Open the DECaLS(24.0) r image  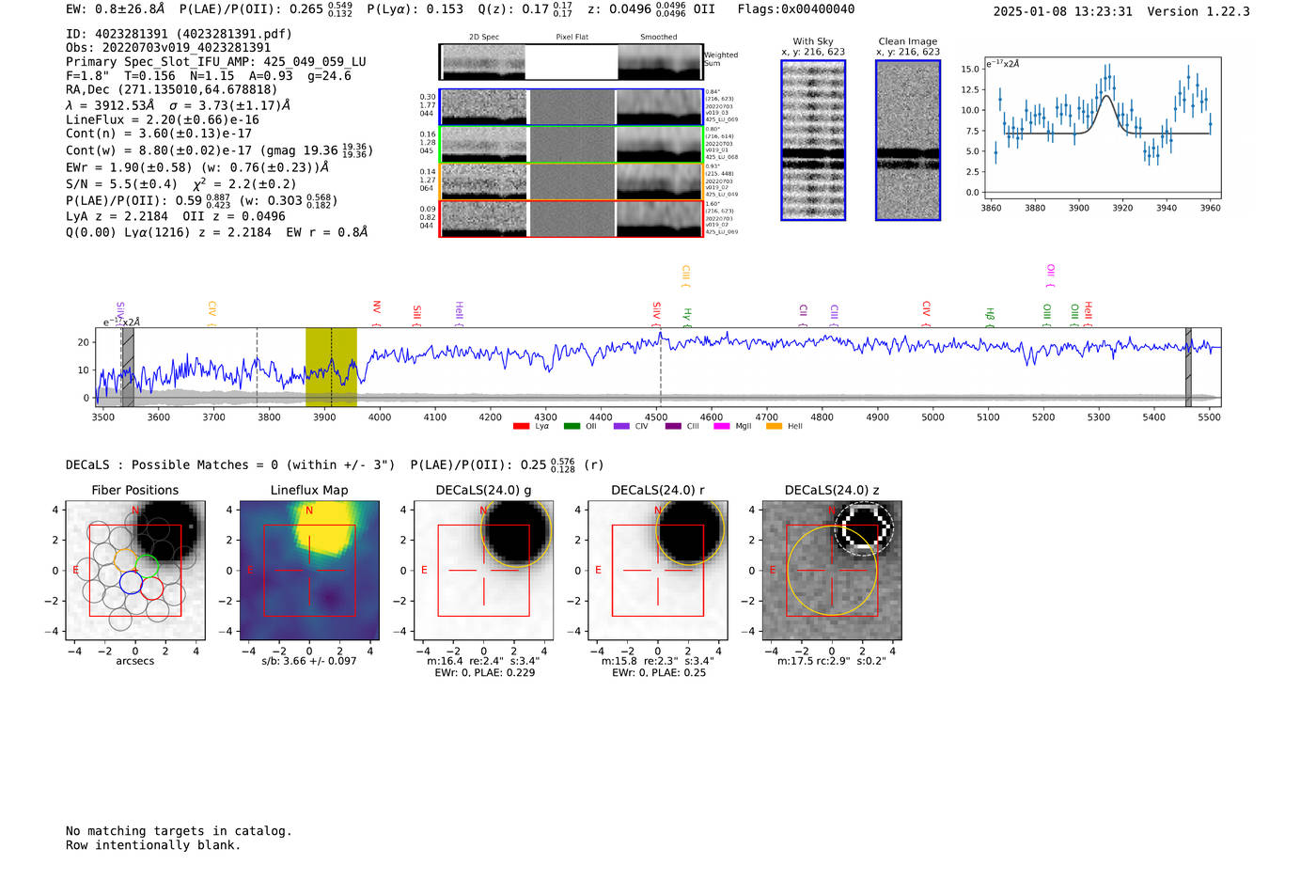pos(658,571)
